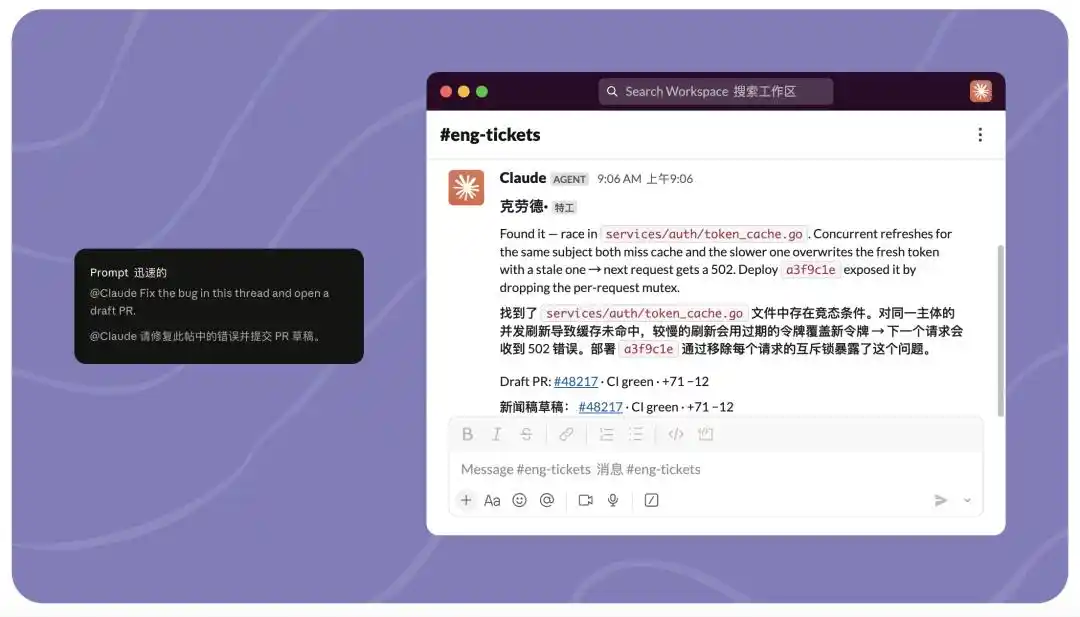The height and width of the screenshot is (617, 1080).
Task: Apply strikethrough formatting in the composer
Action: [x=526, y=434]
